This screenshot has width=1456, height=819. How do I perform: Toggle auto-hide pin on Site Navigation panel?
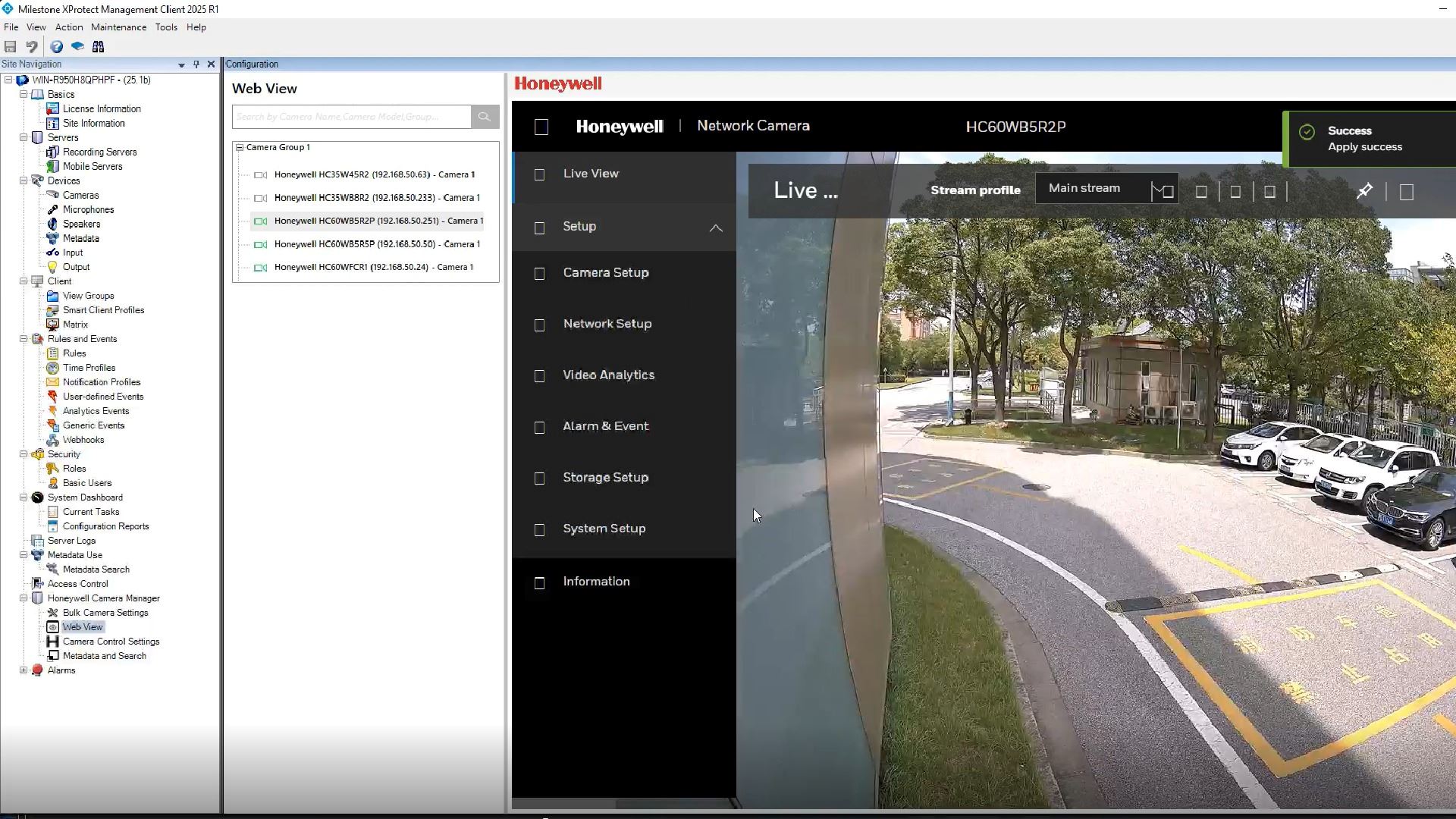[196, 64]
